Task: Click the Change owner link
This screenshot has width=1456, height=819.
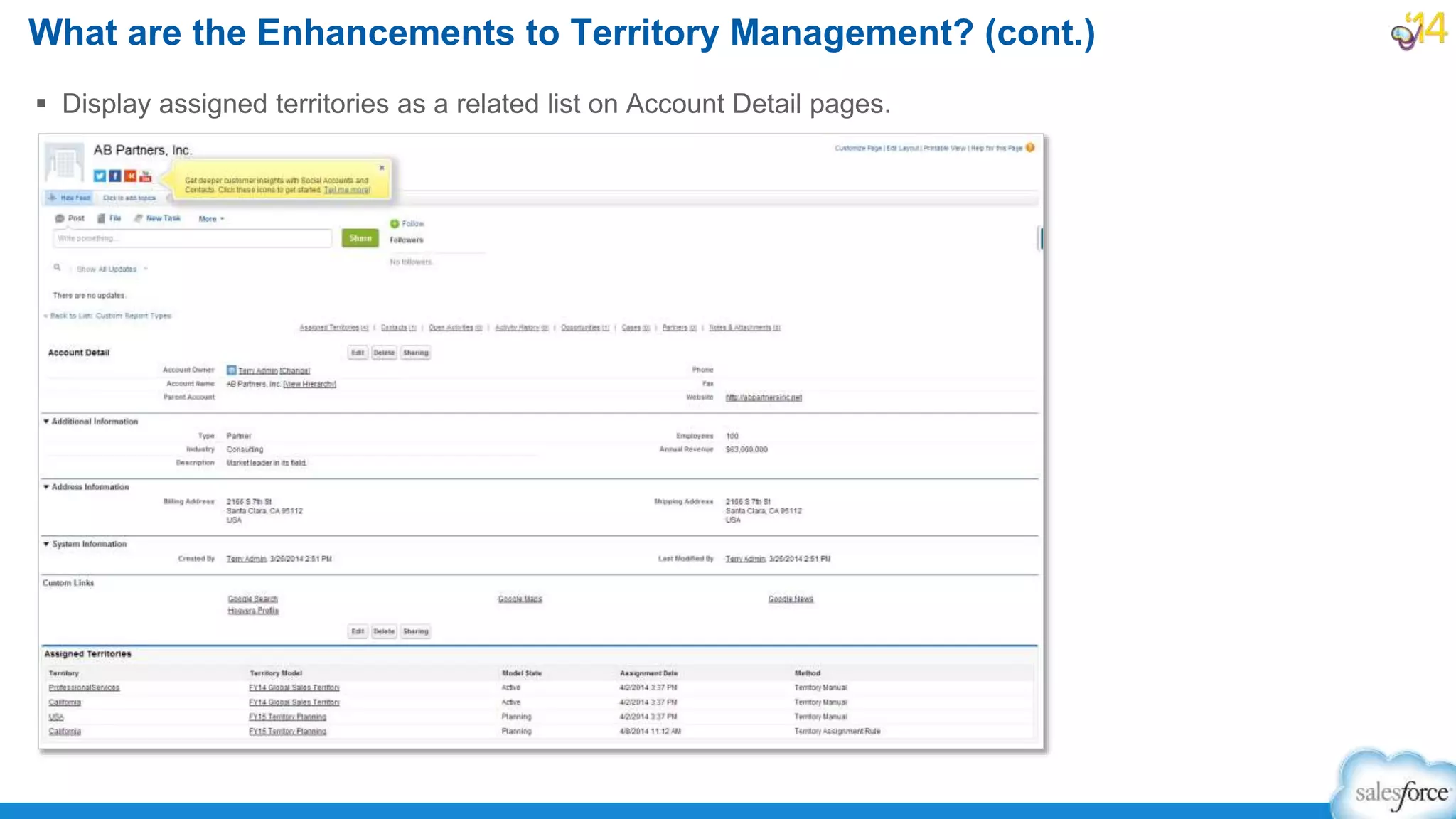Action: point(295,370)
